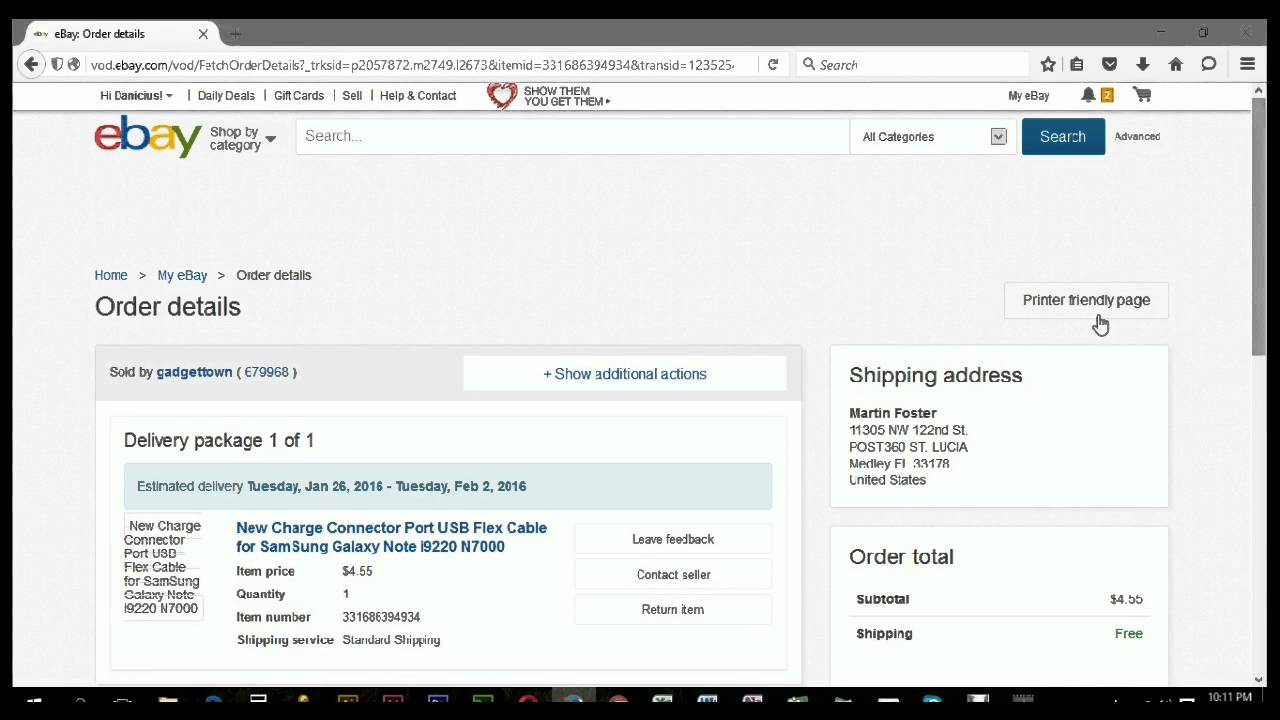Open the Shop by category dropdown
Viewport: 1280px width, 720px height.
click(243, 138)
